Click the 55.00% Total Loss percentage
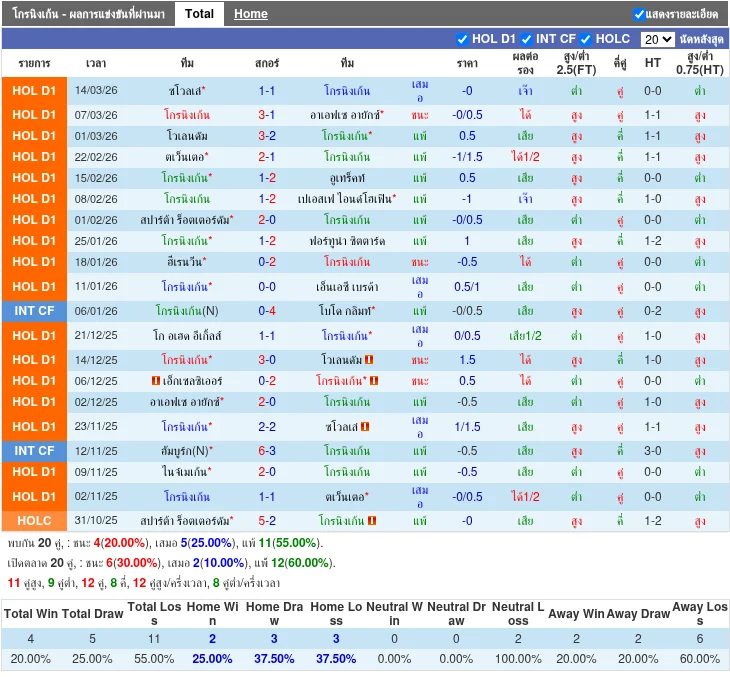 tap(154, 659)
